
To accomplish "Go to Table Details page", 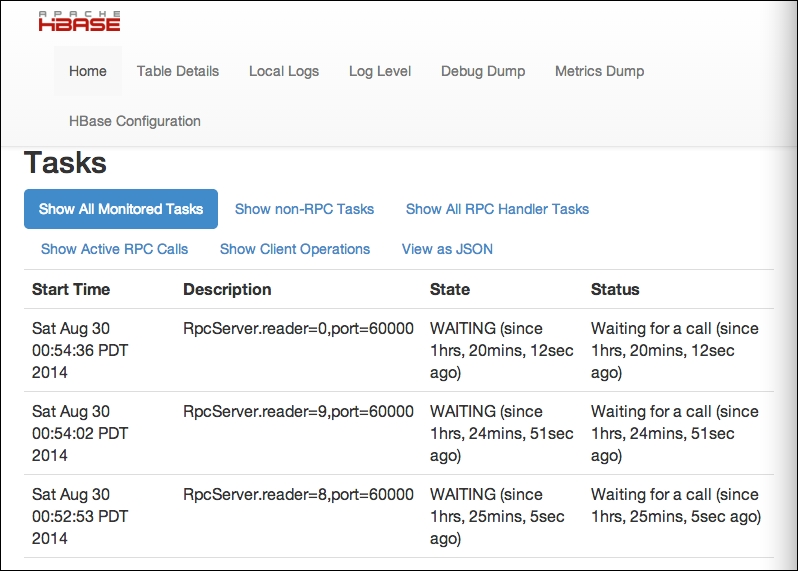I will tap(178, 71).
